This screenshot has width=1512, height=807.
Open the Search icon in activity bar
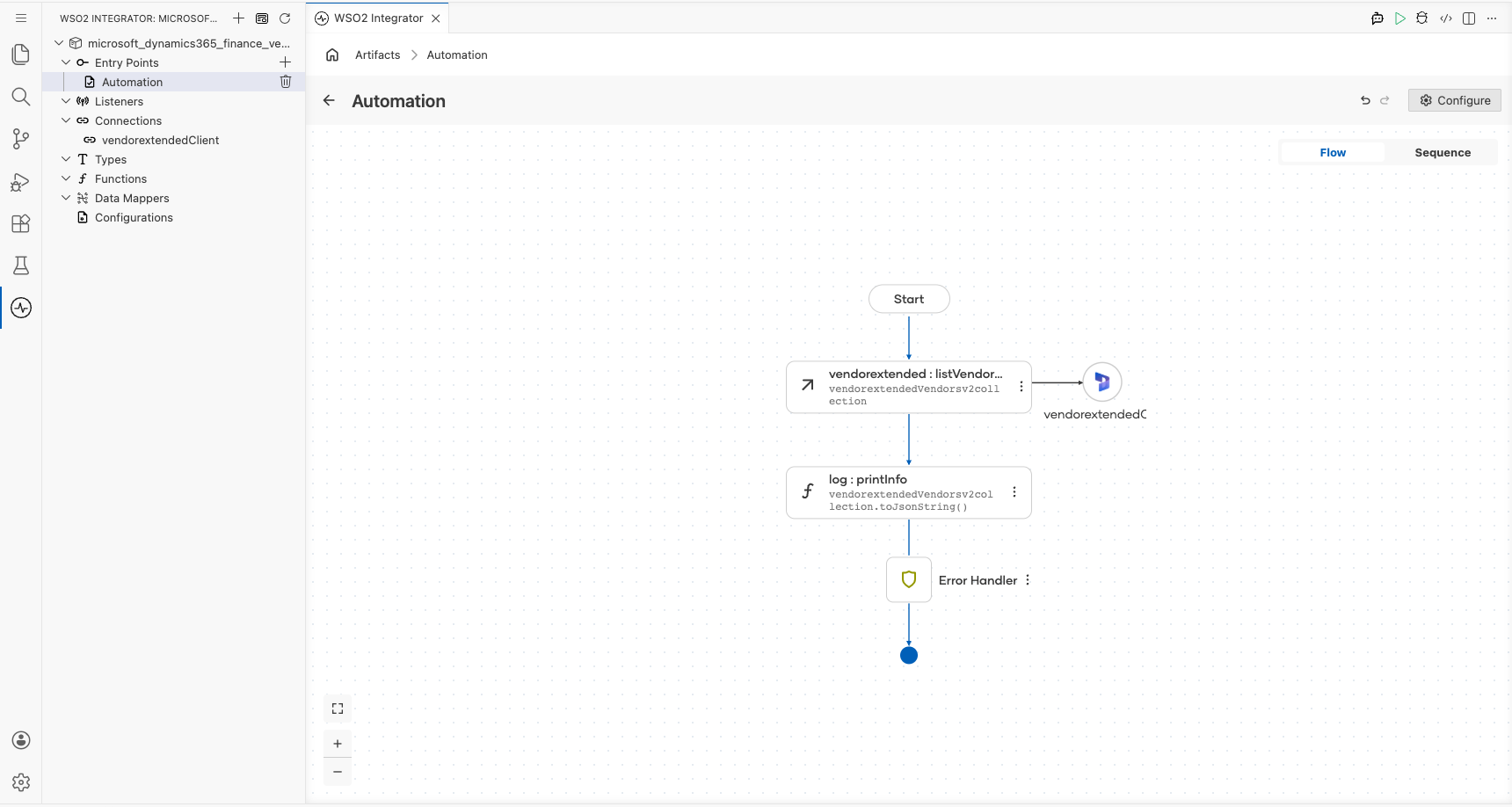click(x=21, y=97)
